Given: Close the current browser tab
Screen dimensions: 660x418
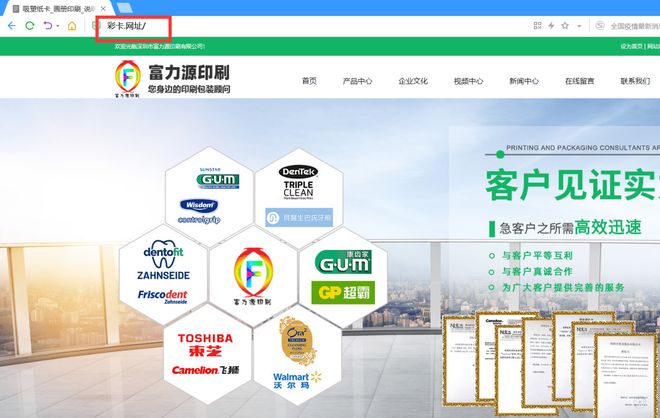Looking at the screenshot, I should click(103, 8).
